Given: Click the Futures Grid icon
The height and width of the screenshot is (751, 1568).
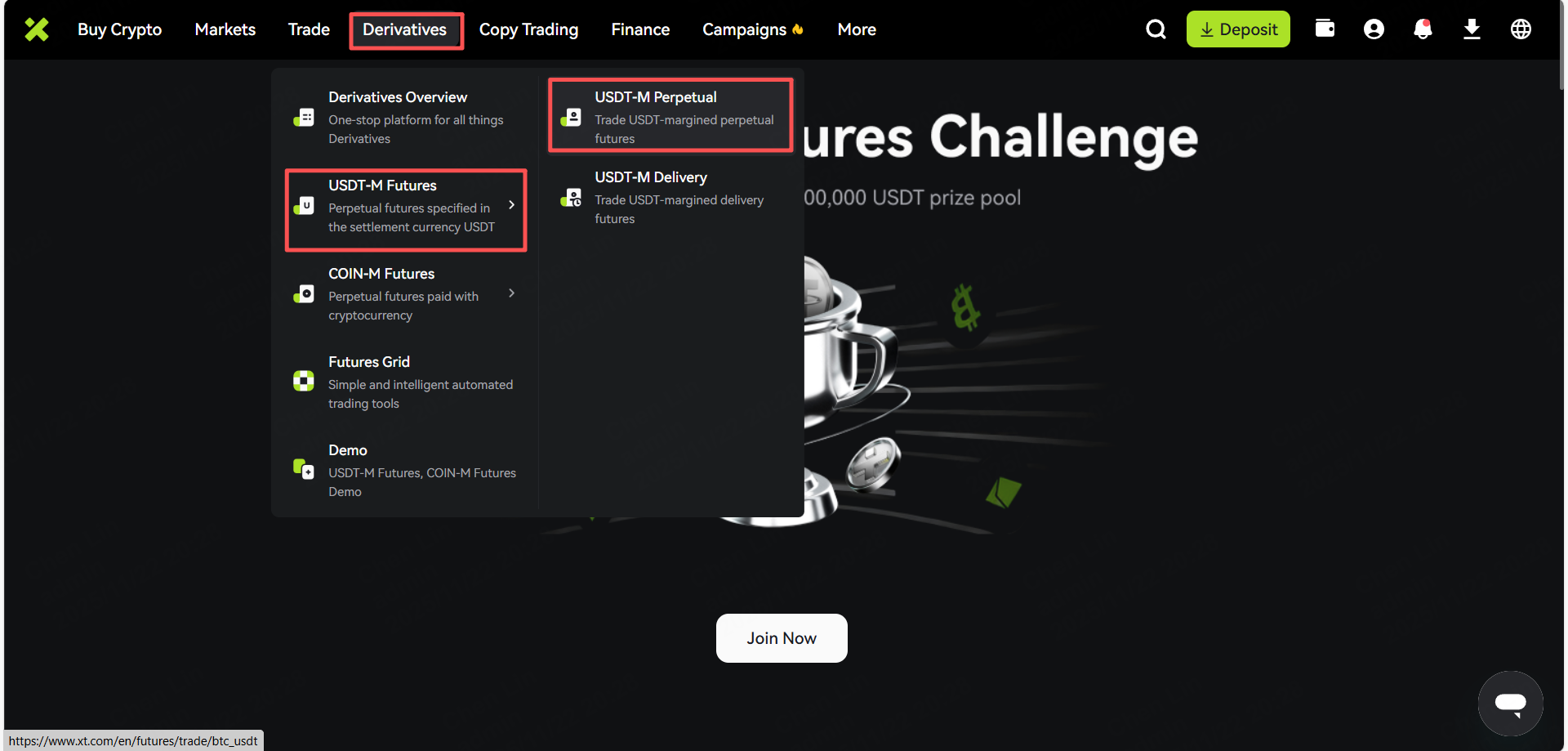Looking at the screenshot, I should 304,381.
